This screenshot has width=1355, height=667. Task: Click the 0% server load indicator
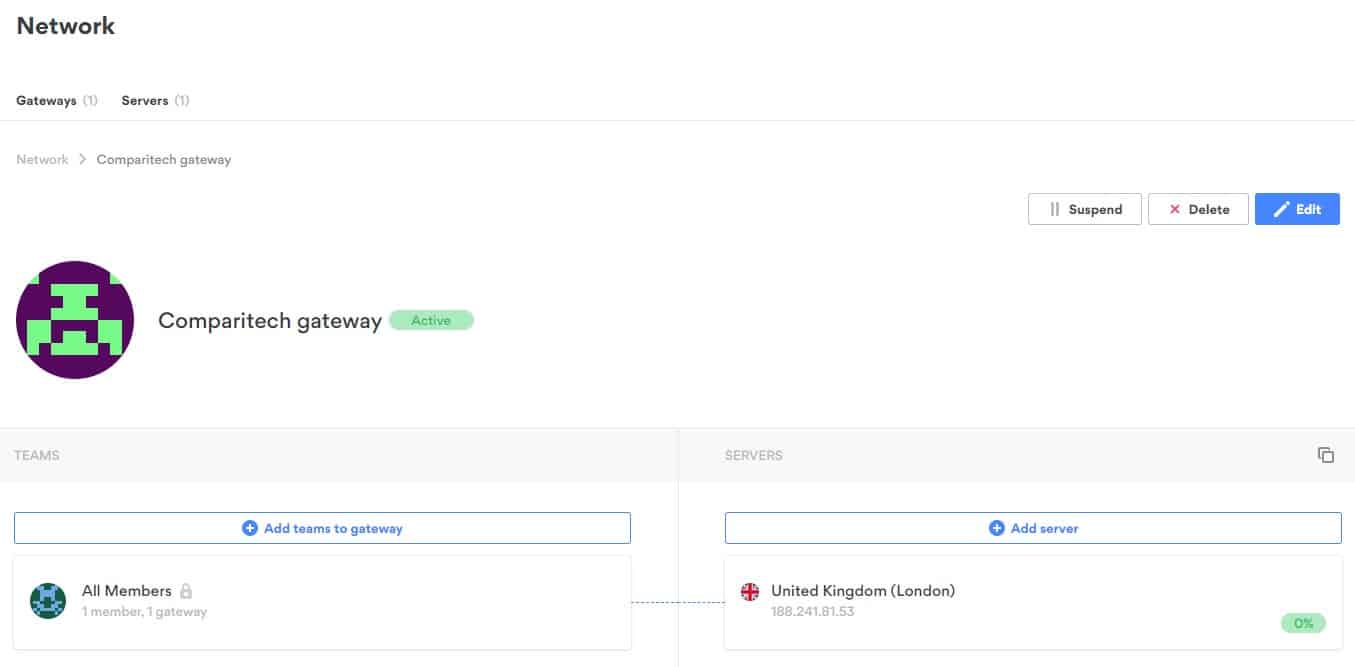pos(1303,623)
